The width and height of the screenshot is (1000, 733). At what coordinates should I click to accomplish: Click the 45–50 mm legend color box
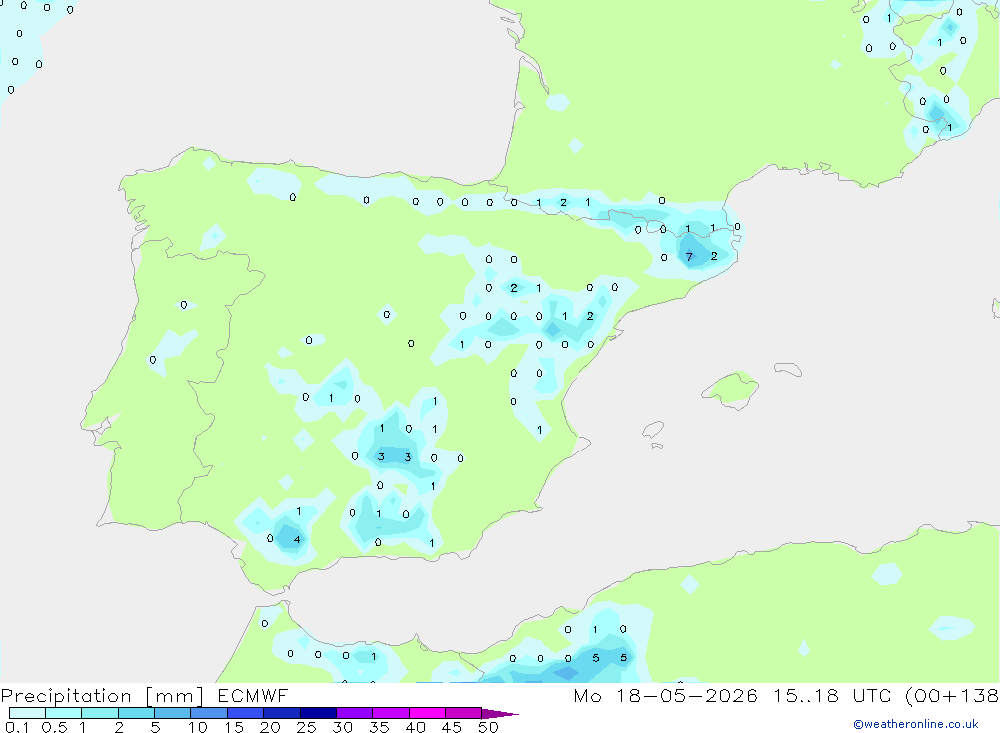coord(463,713)
